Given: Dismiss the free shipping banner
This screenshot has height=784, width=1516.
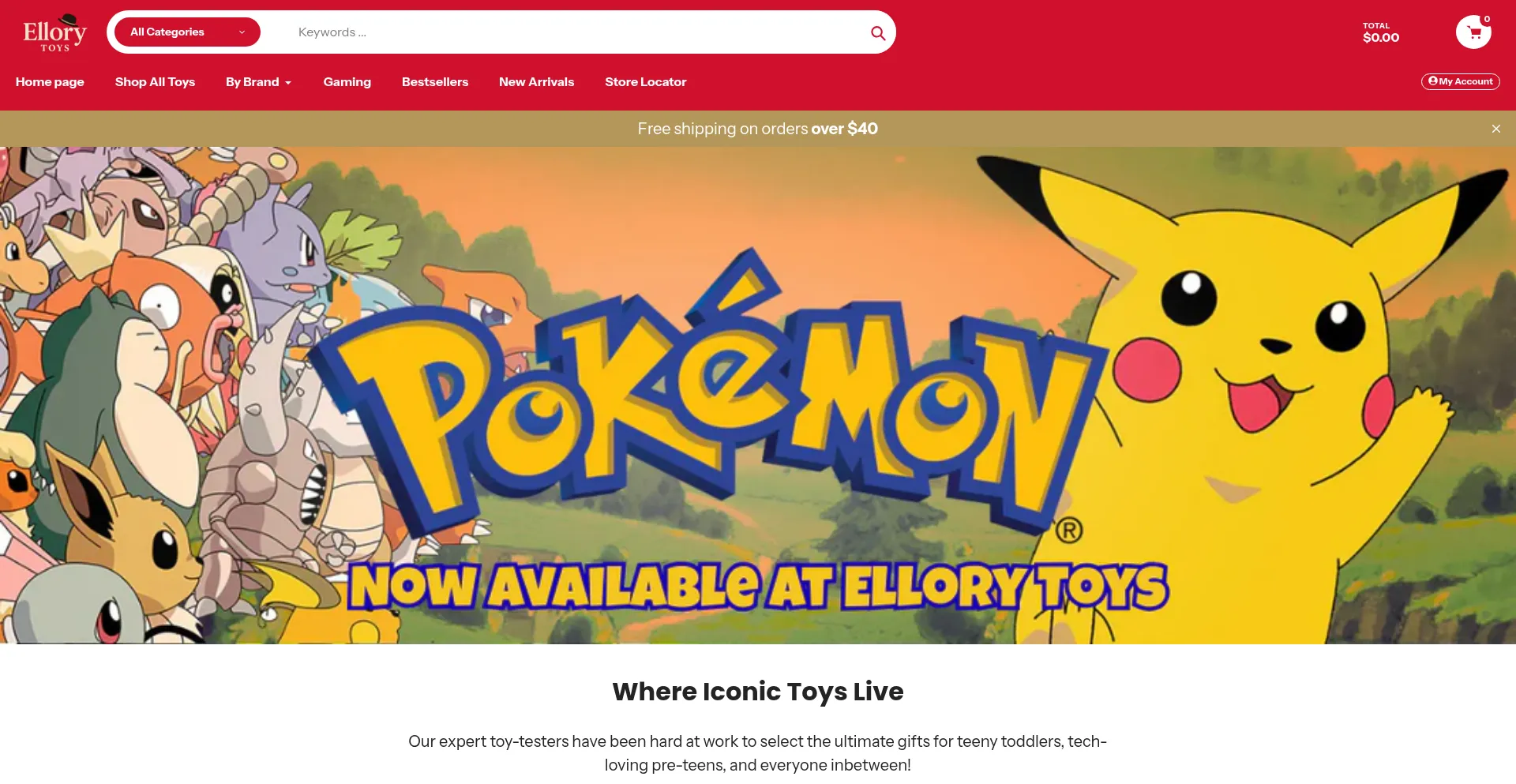Looking at the screenshot, I should (1496, 129).
